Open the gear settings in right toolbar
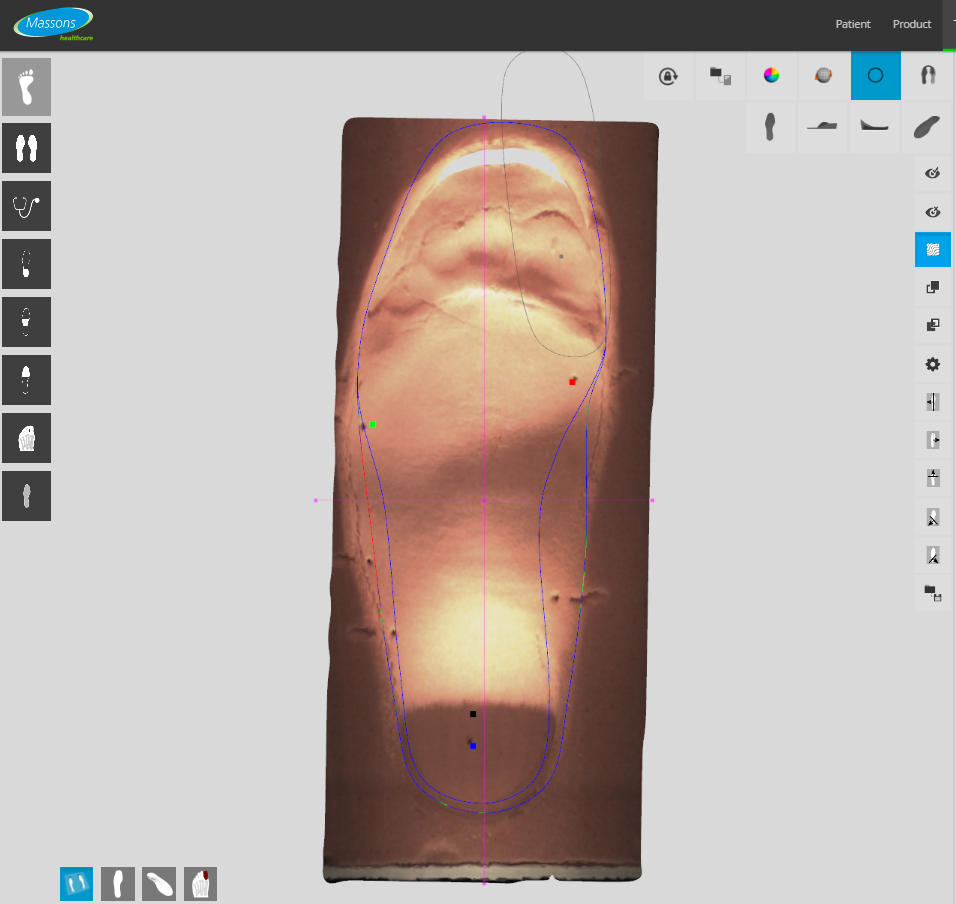The height and width of the screenshot is (904, 956). [x=933, y=364]
